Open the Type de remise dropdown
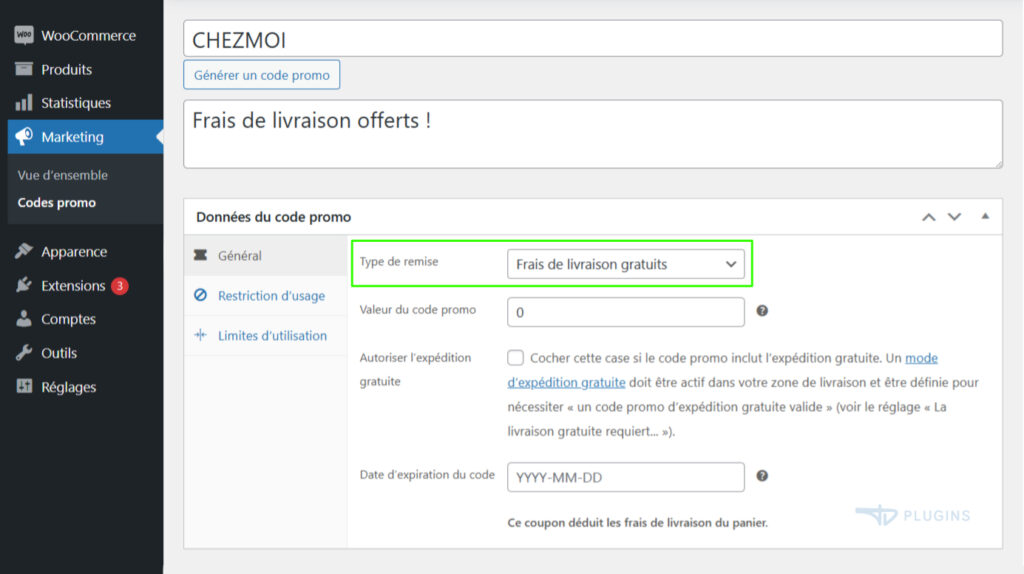This screenshot has height=574, width=1024. coord(626,264)
